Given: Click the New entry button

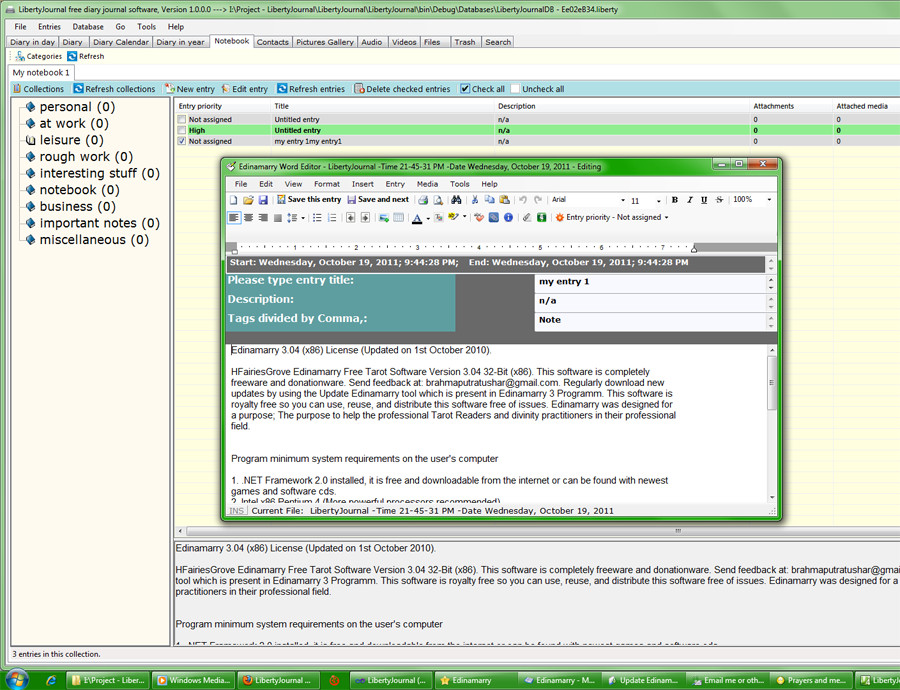Looking at the screenshot, I should click(x=190, y=89).
